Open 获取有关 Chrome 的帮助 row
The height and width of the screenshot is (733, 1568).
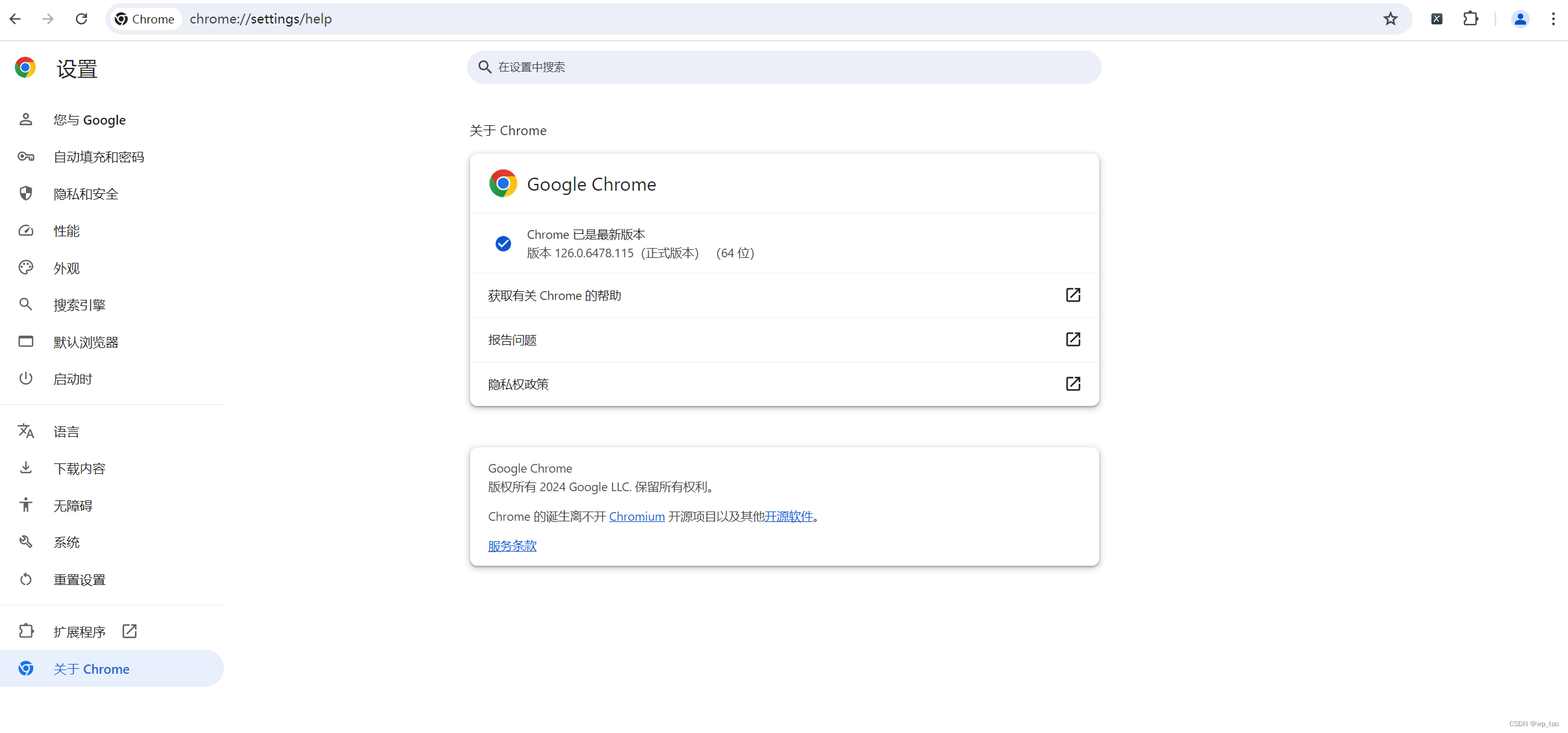tap(784, 295)
